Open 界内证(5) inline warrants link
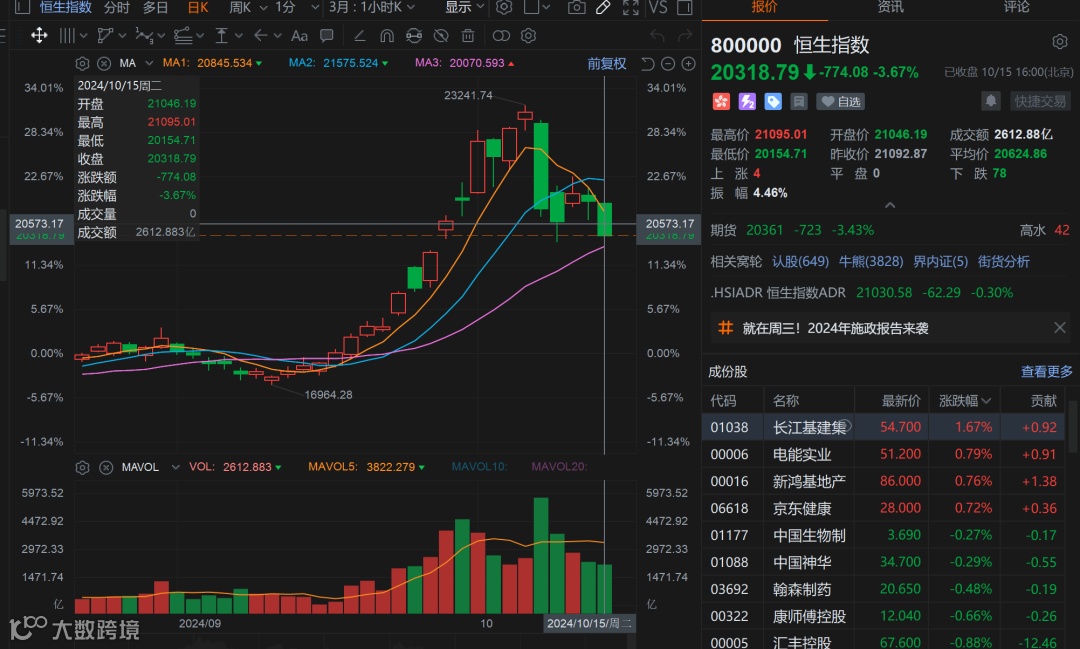 click(x=940, y=262)
